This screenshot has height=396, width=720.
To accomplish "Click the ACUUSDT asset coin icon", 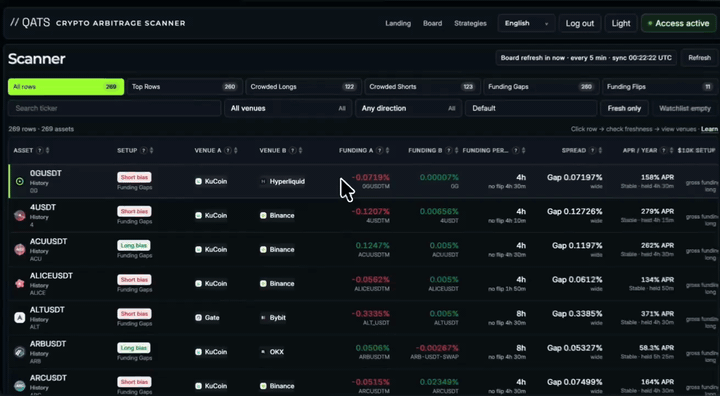I will pyautogui.click(x=20, y=249).
